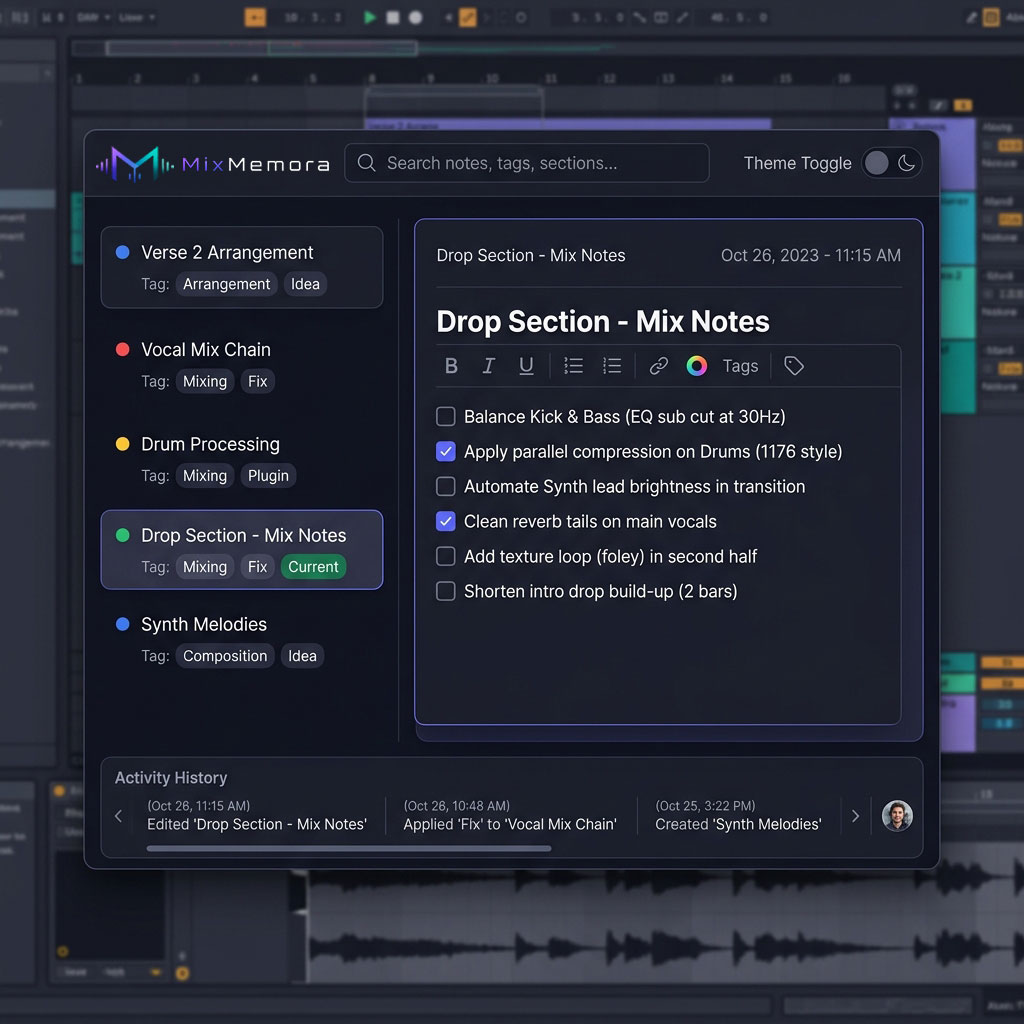The image size is (1024, 1024).
Task: Open the color wheel picker
Action: point(696,366)
